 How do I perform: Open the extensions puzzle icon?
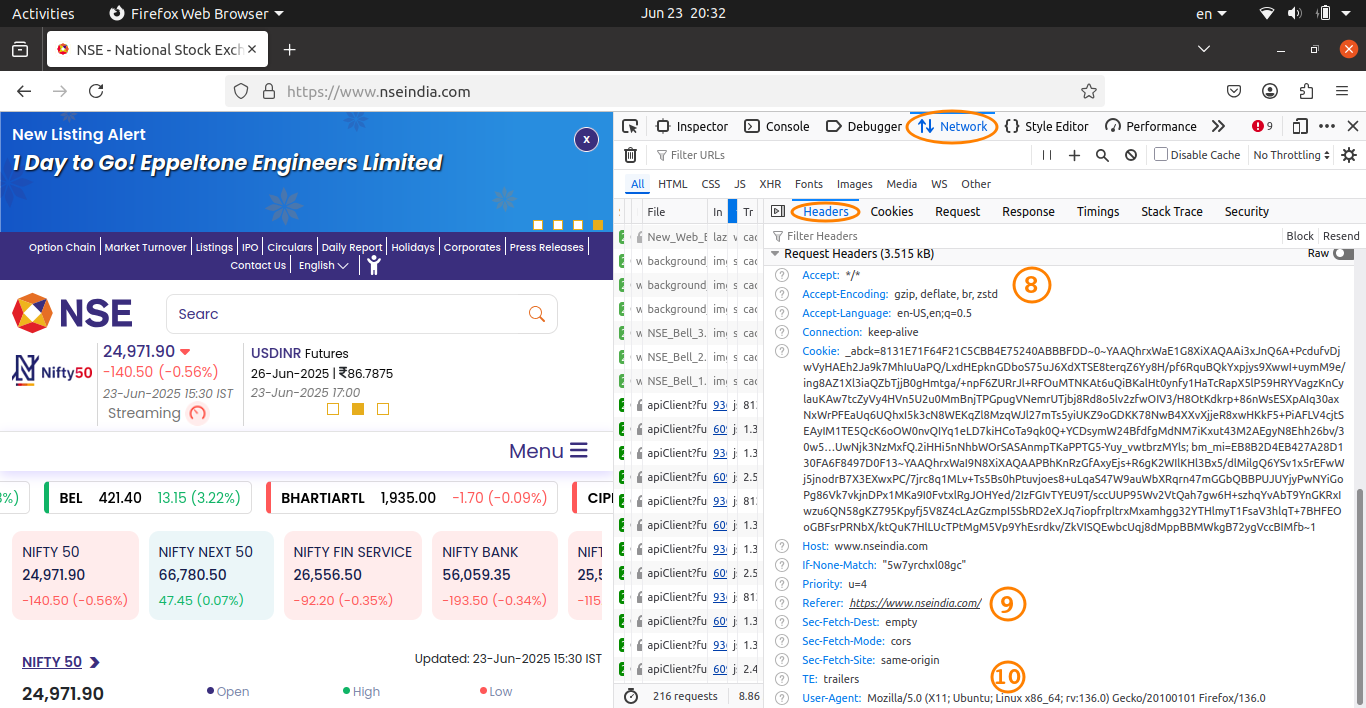(x=1306, y=91)
